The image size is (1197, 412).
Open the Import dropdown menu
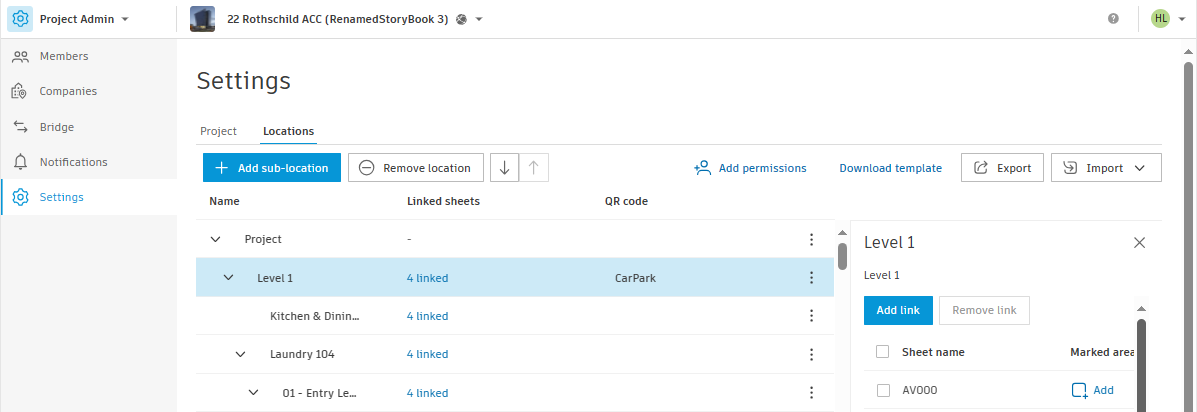1106,168
